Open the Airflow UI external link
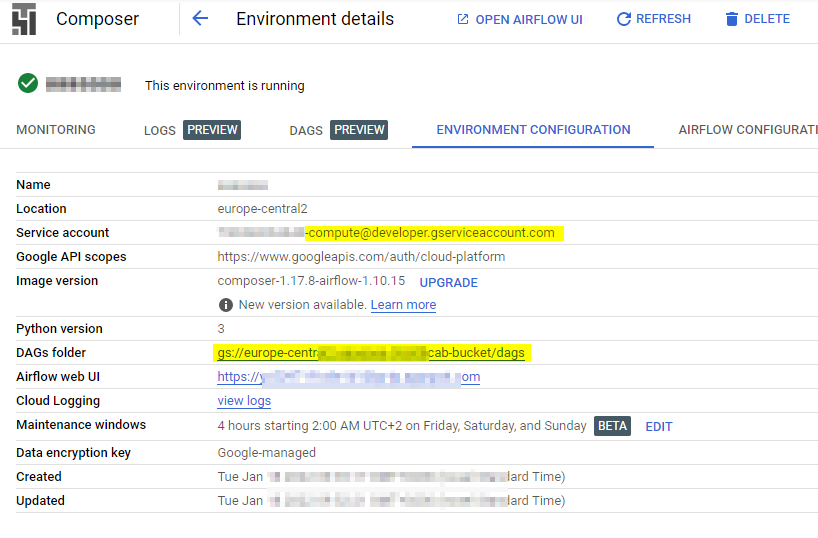This screenshot has width=818, height=538. pyautogui.click(x=520, y=19)
